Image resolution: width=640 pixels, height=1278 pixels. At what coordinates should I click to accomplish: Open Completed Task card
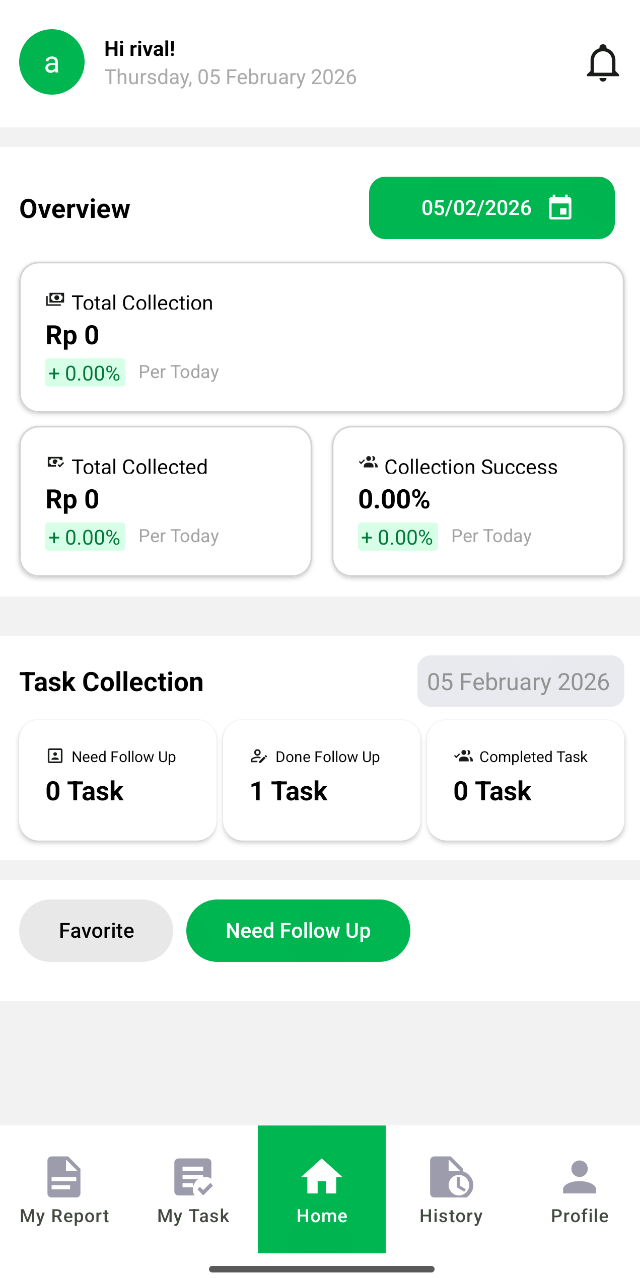pyautogui.click(x=525, y=780)
